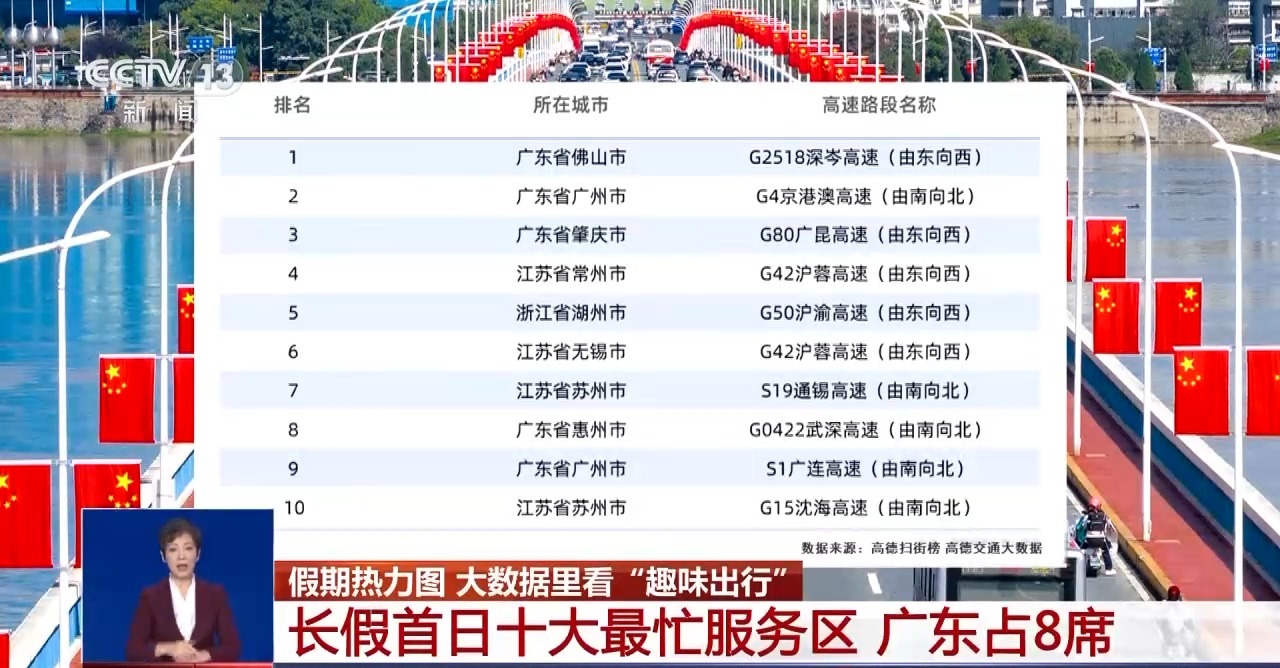Click the 高速路段名称 column header

(879, 105)
